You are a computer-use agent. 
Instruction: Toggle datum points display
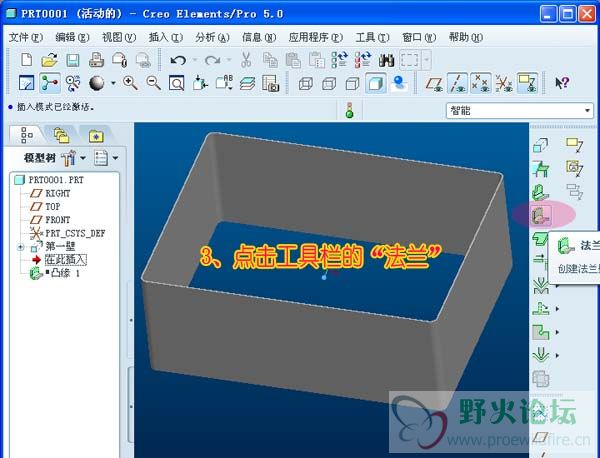tap(481, 83)
